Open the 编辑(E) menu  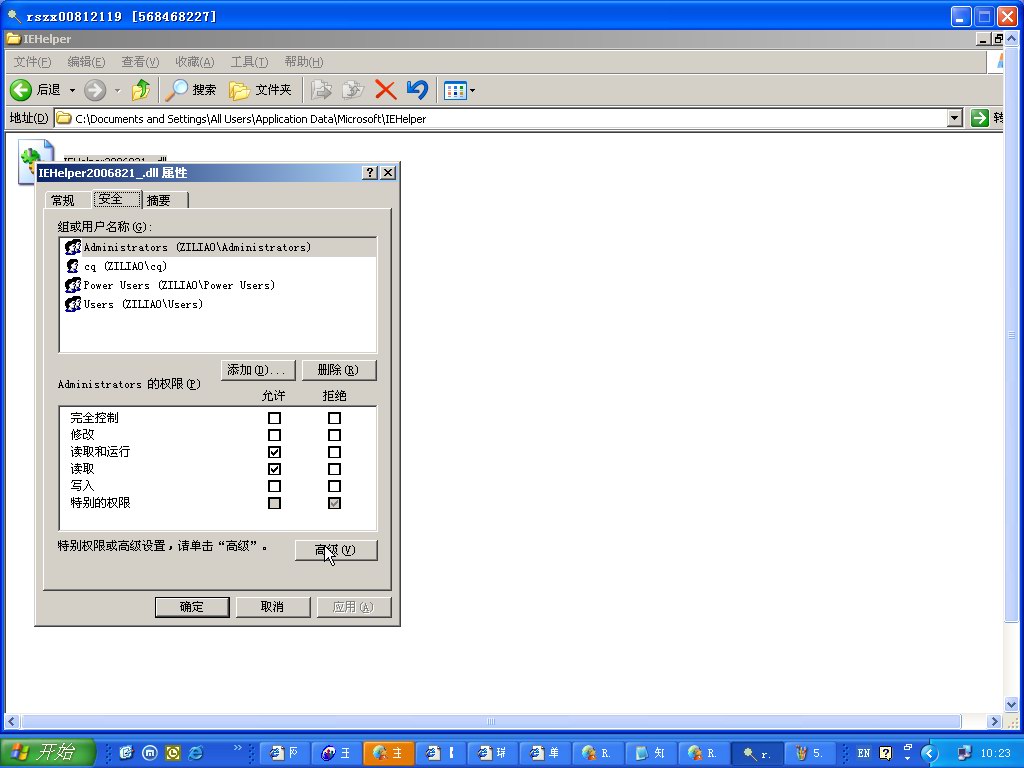point(86,62)
